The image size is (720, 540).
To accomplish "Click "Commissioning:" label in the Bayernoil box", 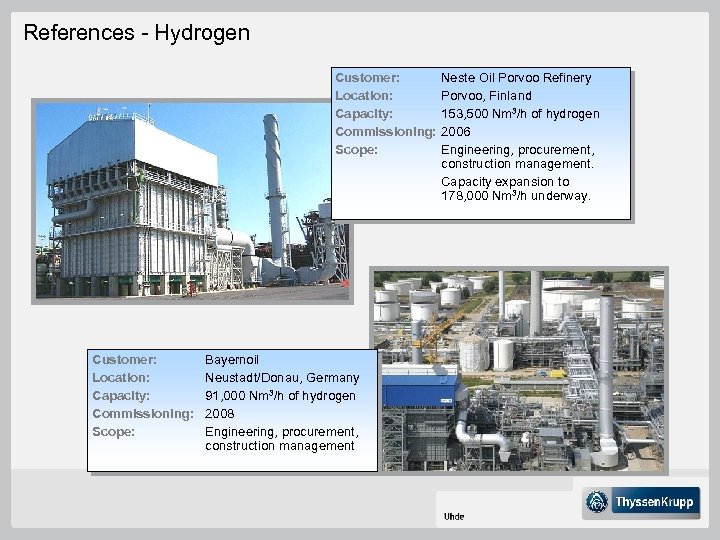I will [x=143, y=414].
